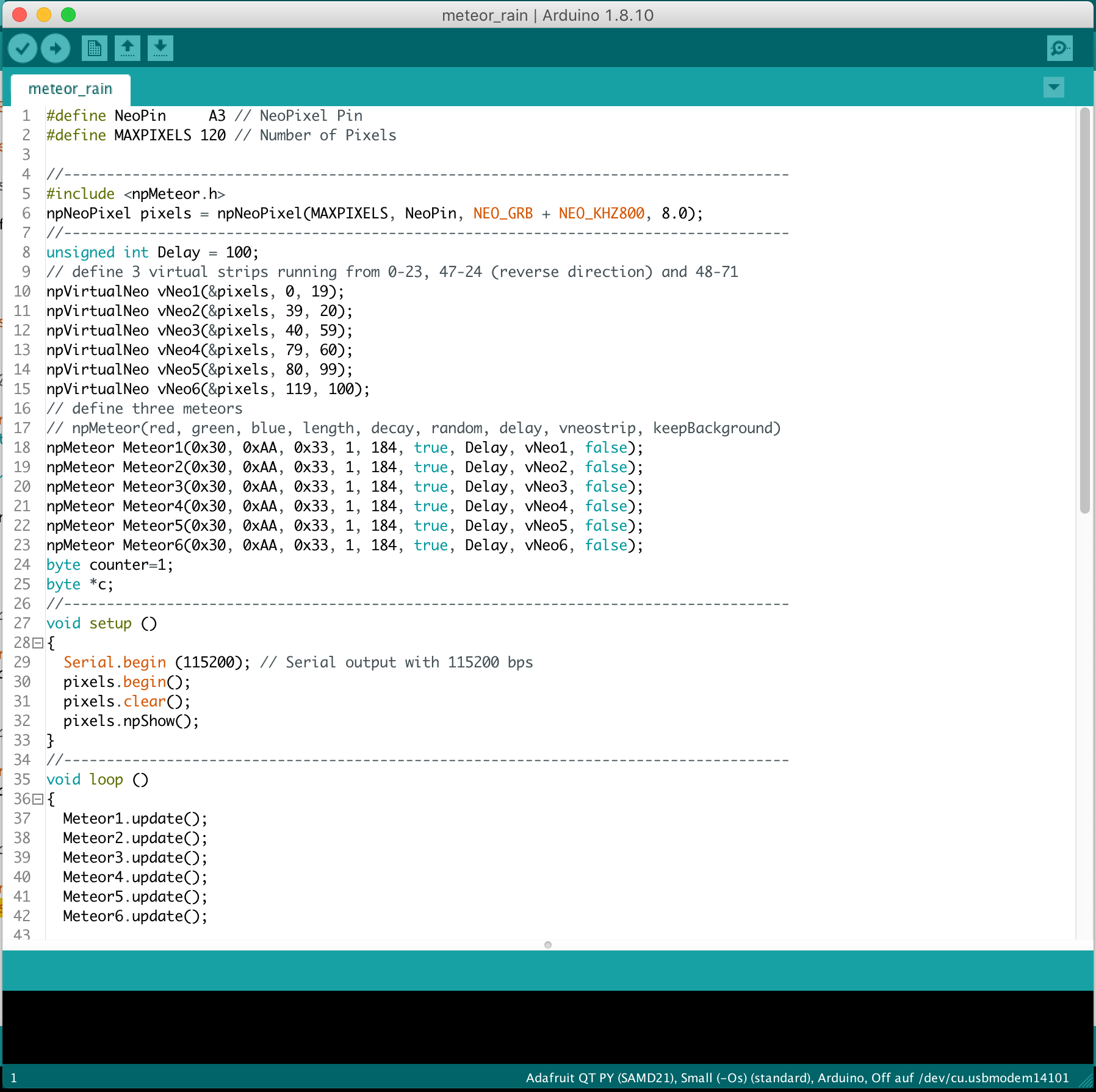Click 'Meteor3.update();' statement

[135, 858]
